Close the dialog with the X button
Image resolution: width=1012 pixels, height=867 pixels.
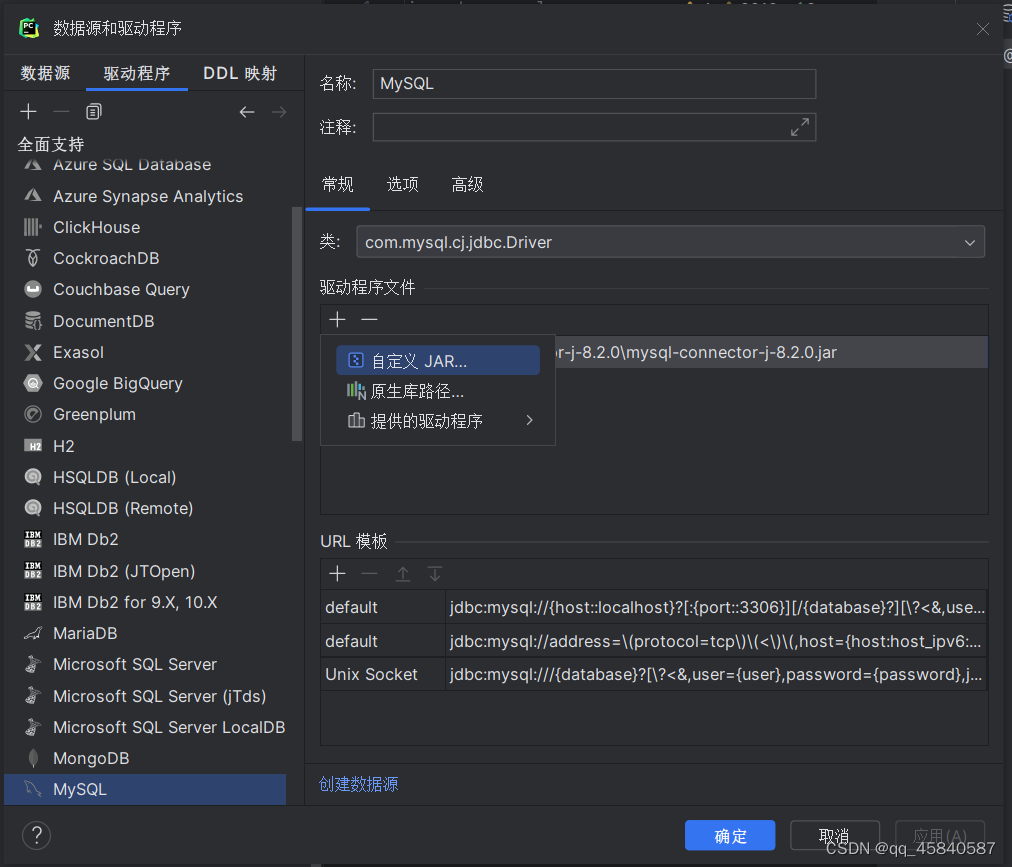[x=982, y=29]
